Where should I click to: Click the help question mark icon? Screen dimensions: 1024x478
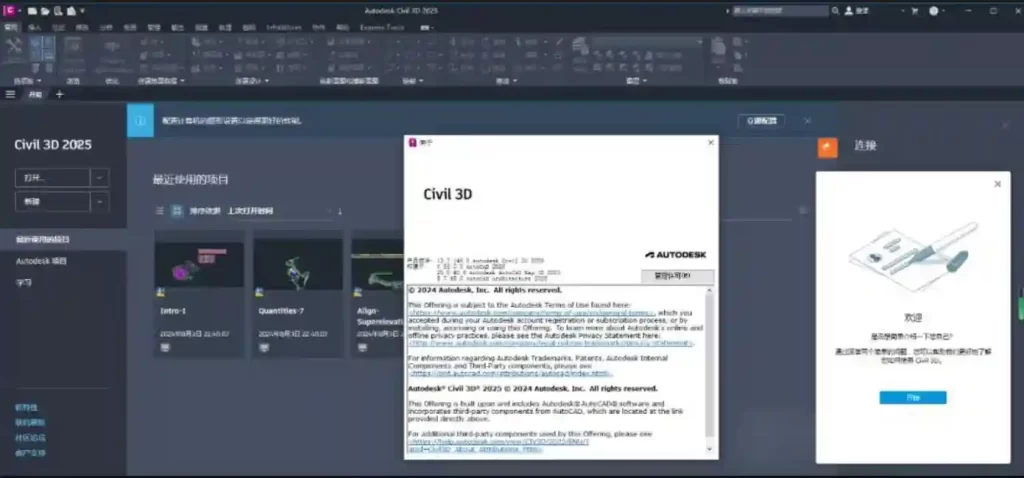[934, 10]
